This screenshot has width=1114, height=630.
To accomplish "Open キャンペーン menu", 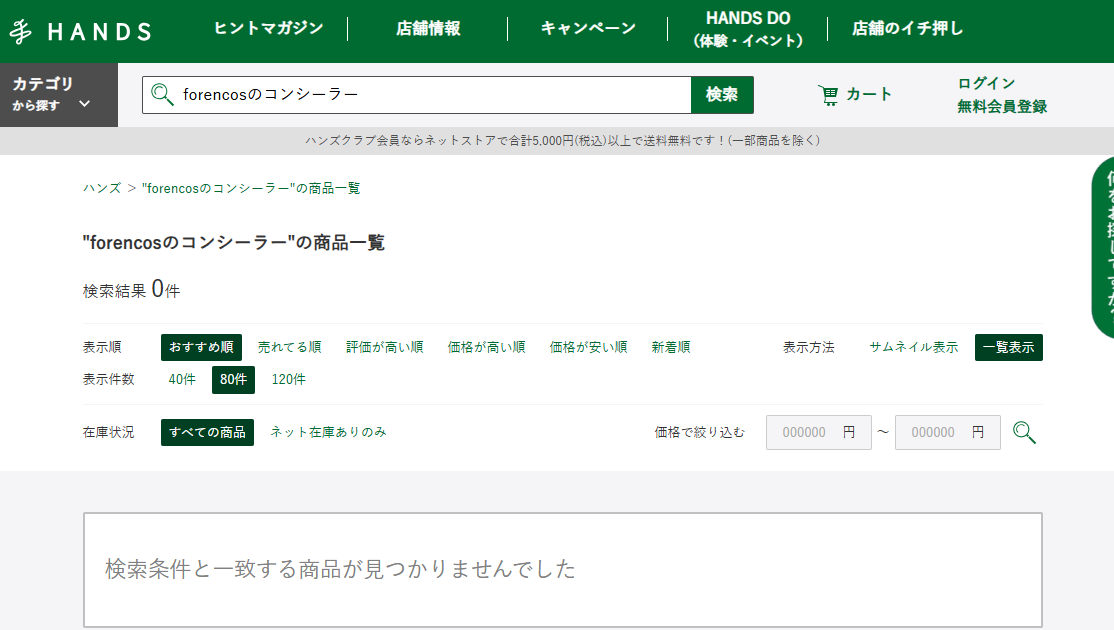I will click(x=588, y=28).
